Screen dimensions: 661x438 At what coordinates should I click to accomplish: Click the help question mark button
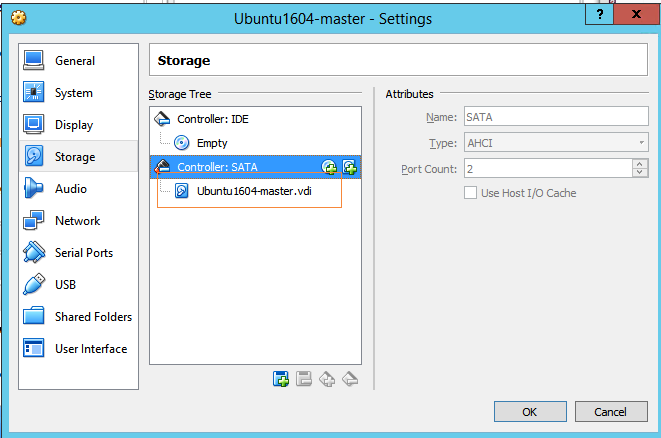pos(599,15)
